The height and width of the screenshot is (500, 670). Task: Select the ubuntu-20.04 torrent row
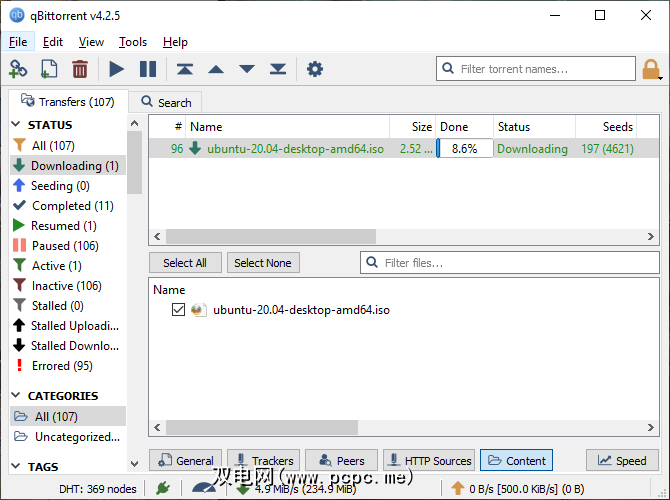pyautogui.click(x=403, y=148)
